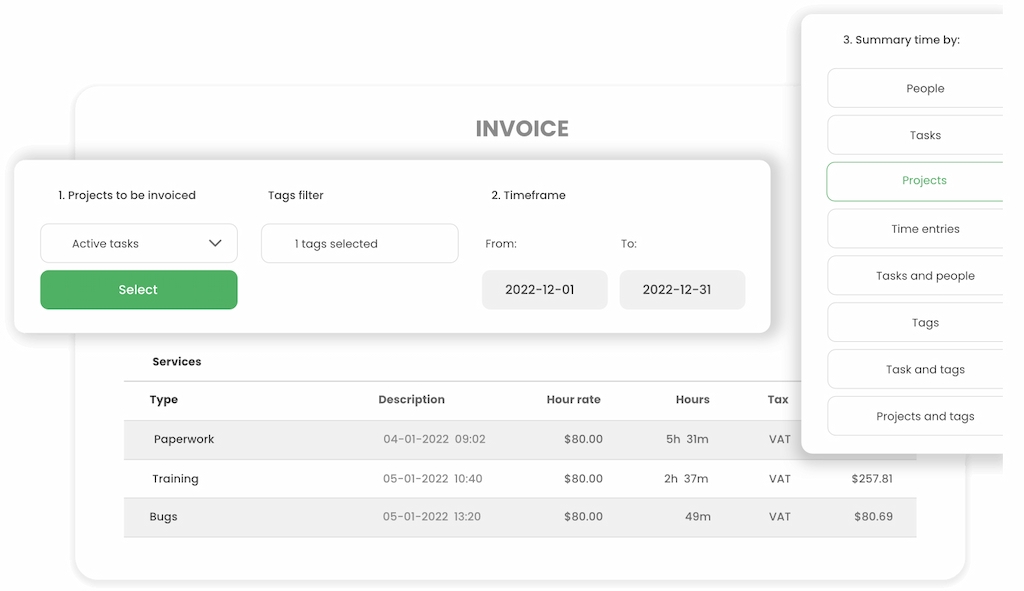Open the Active tasks dropdown
Viewport: 1024px width, 591px height.
point(138,243)
